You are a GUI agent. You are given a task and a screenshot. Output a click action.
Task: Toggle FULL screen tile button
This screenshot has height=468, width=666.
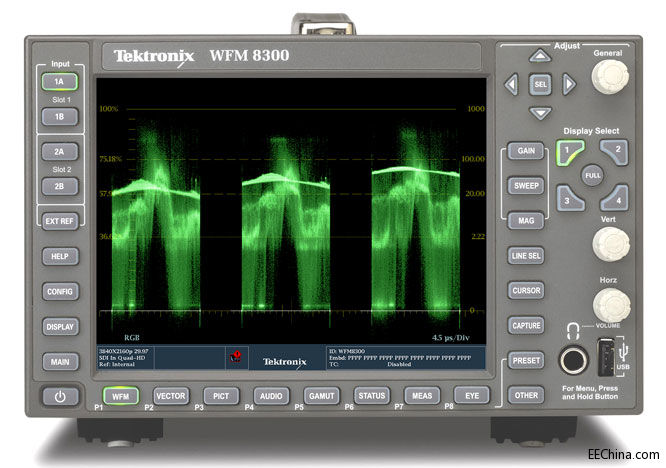coord(593,175)
